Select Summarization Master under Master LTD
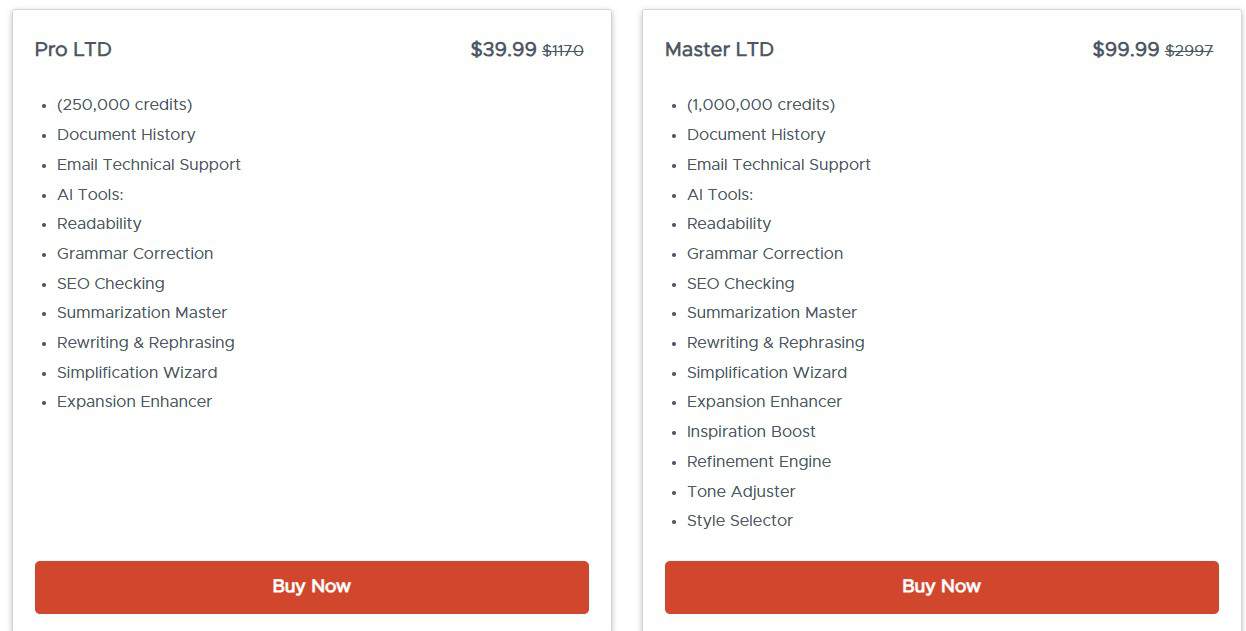The height and width of the screenshot is (631, 1246). point(771,312)
